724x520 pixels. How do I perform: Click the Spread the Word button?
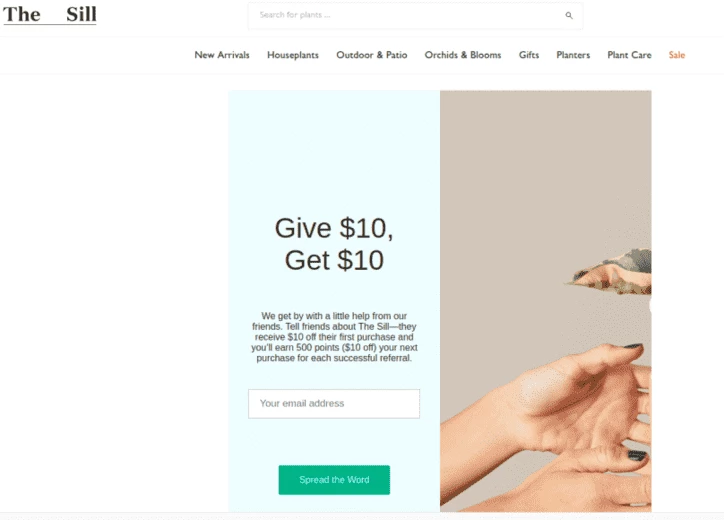334,480
